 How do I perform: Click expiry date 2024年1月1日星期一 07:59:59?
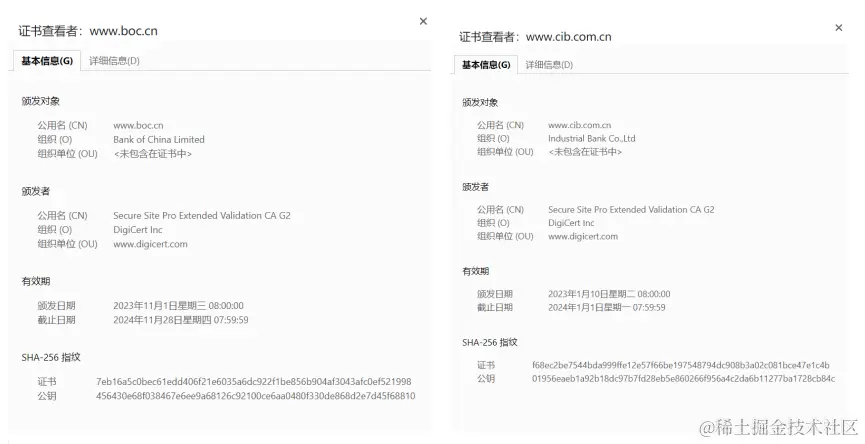(606, 307)
